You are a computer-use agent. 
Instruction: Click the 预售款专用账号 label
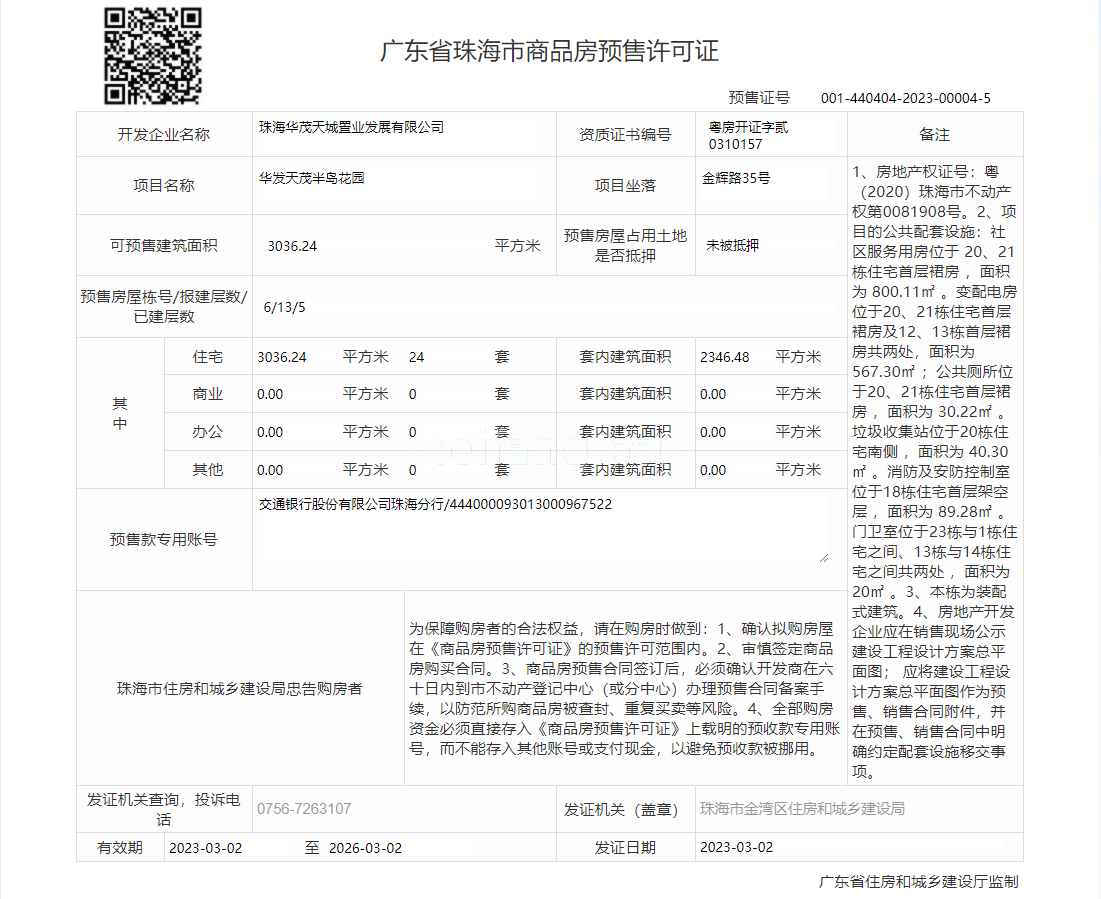coord(164,539)
